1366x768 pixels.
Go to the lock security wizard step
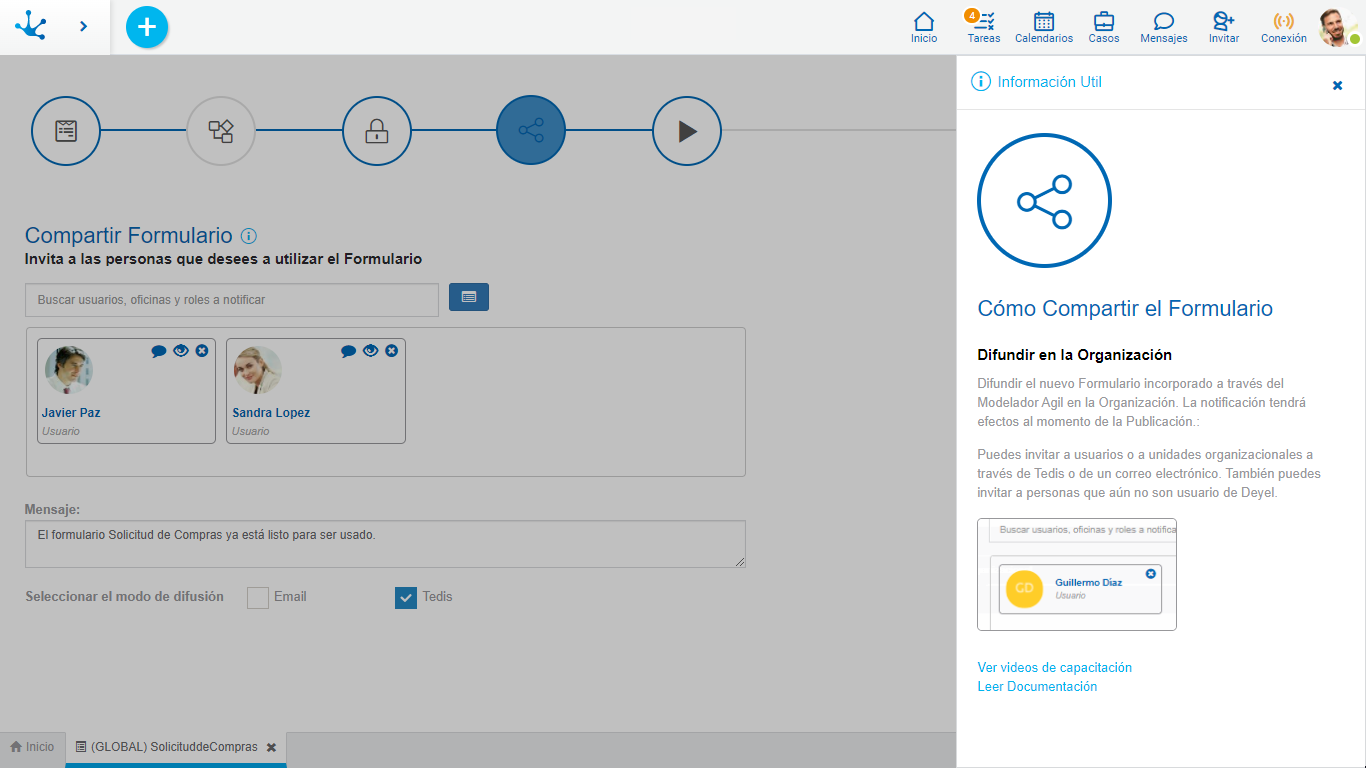[x=376, y=131]
